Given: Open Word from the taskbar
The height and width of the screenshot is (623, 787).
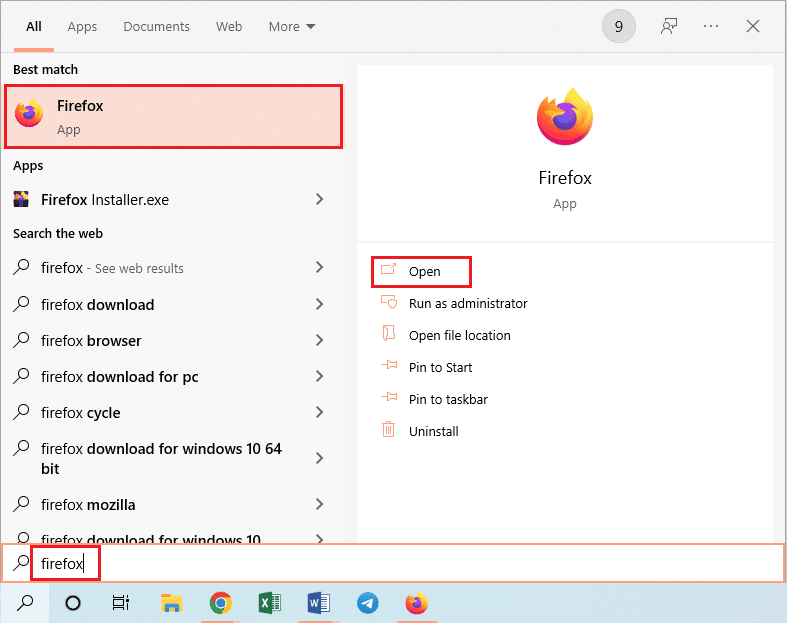Looking at the screenshot, I should pos(319,603).
